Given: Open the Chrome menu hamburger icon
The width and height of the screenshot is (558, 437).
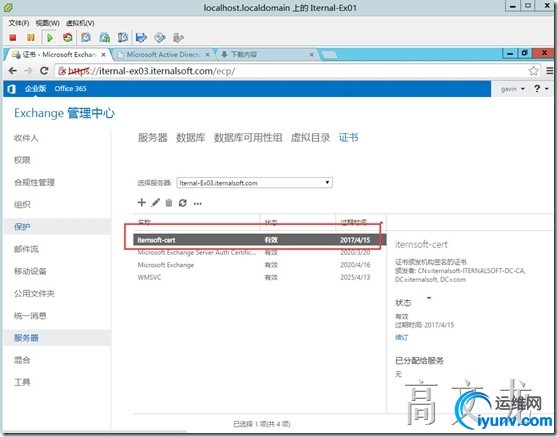Looking at the screenshot, I should pyautogui.click(x=550, y=71).
